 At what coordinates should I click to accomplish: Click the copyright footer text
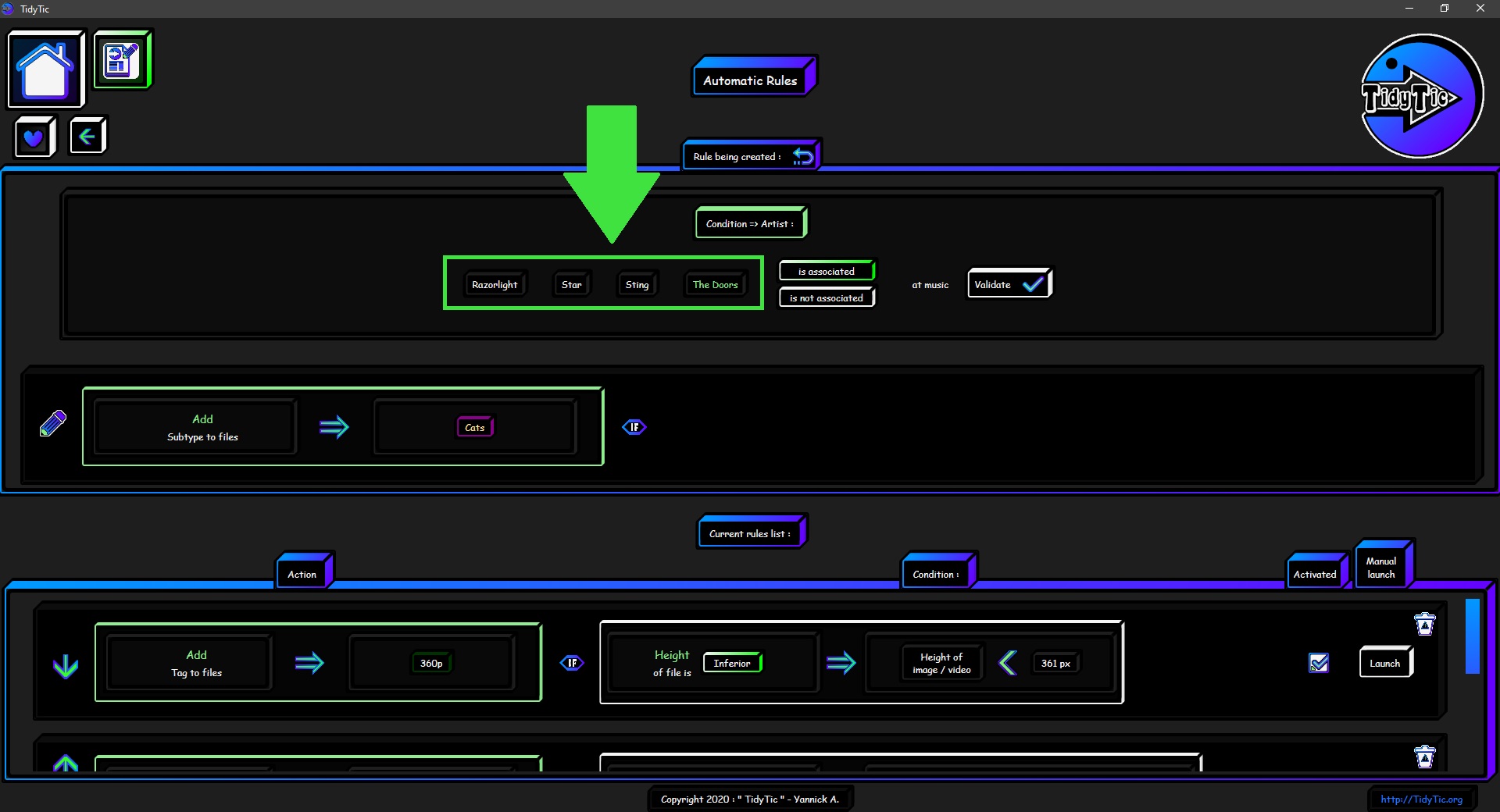coord(750,799)
